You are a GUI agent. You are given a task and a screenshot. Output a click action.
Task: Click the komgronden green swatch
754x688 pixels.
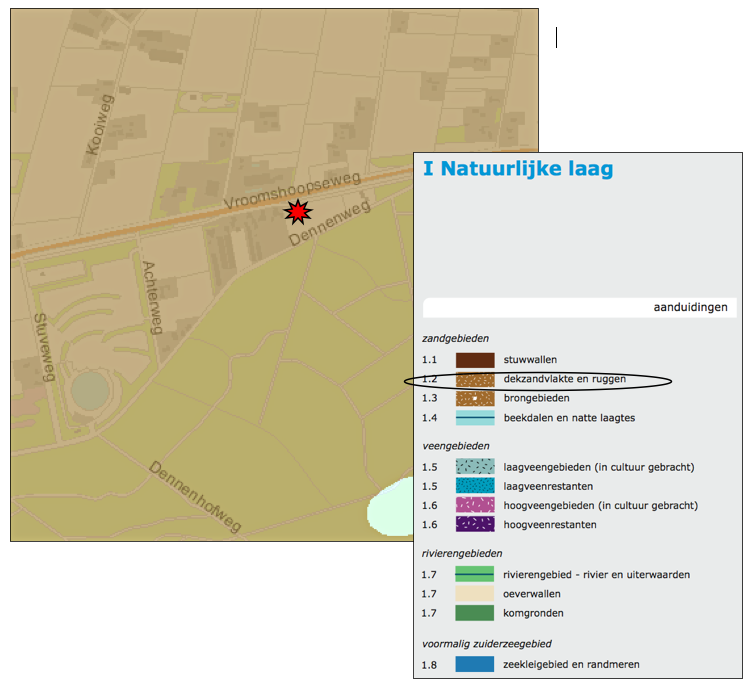[x=474, y=613]
